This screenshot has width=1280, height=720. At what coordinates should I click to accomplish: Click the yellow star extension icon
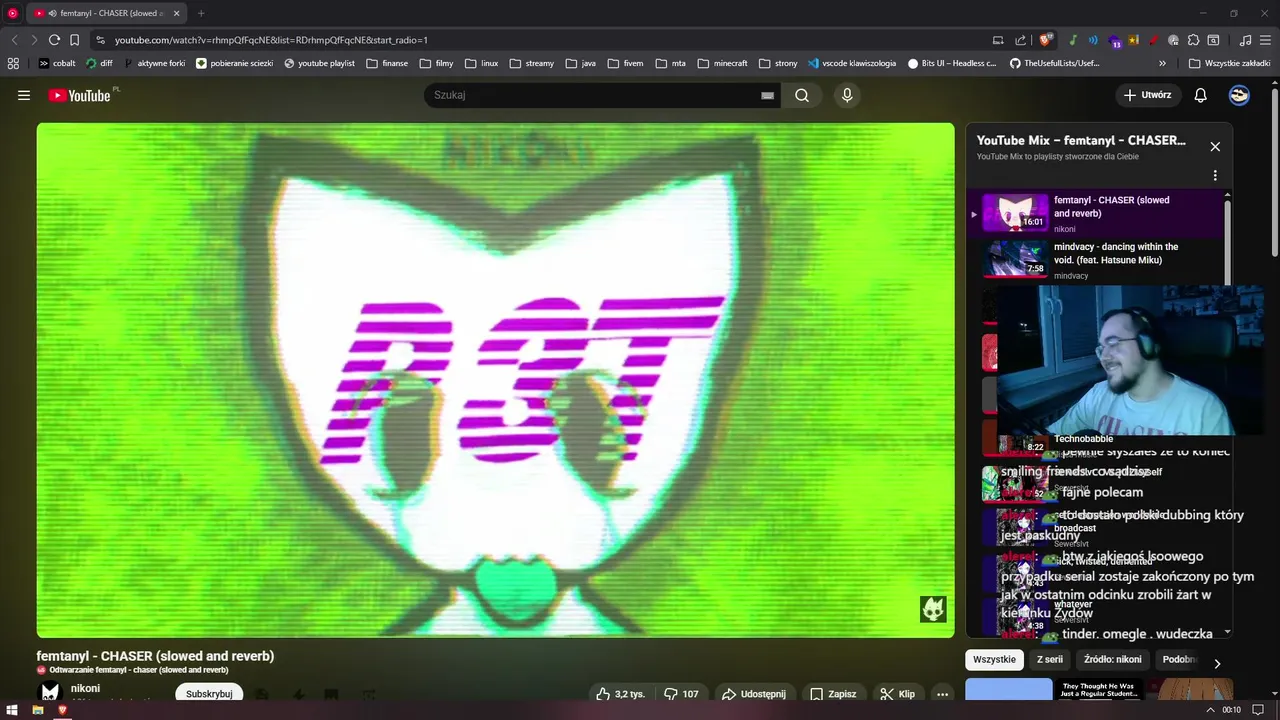pos(1134,40)
